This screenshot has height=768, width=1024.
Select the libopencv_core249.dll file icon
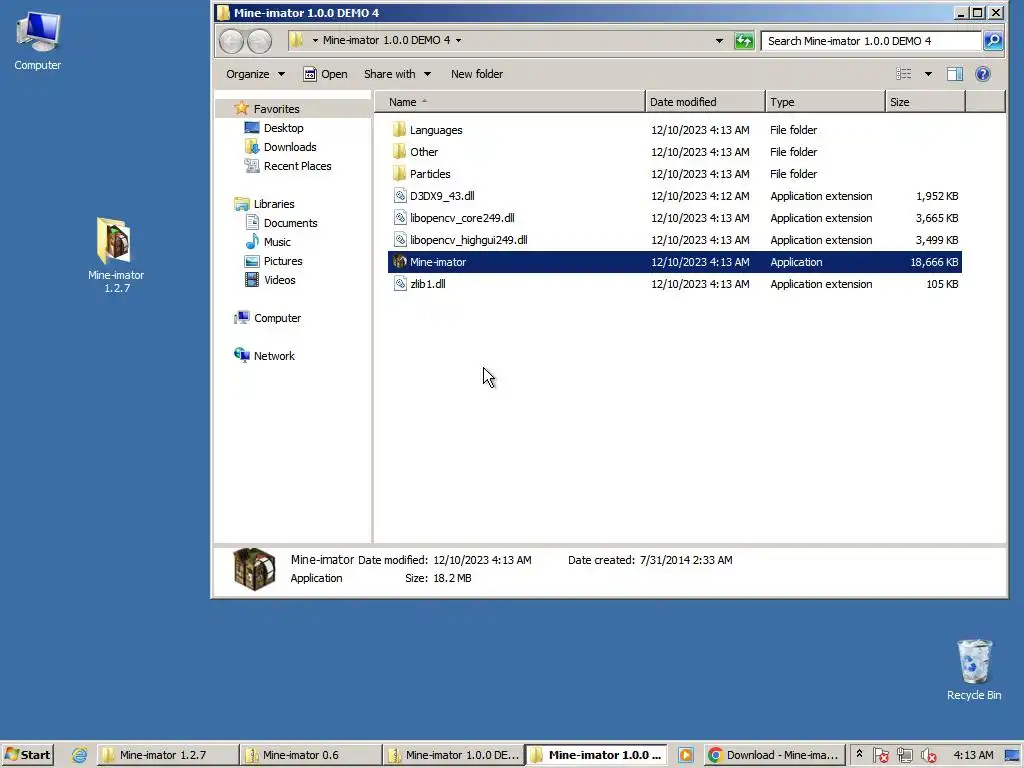click(x=400, y=217)
